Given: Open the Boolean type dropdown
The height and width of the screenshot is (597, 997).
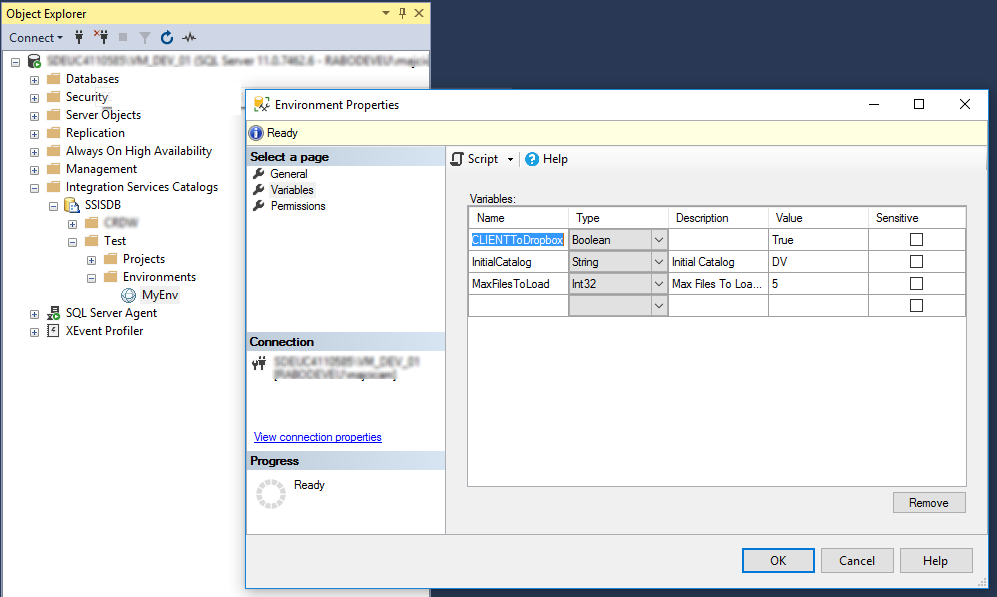Looking at the screenshot, I should click(x=659, y=240).
